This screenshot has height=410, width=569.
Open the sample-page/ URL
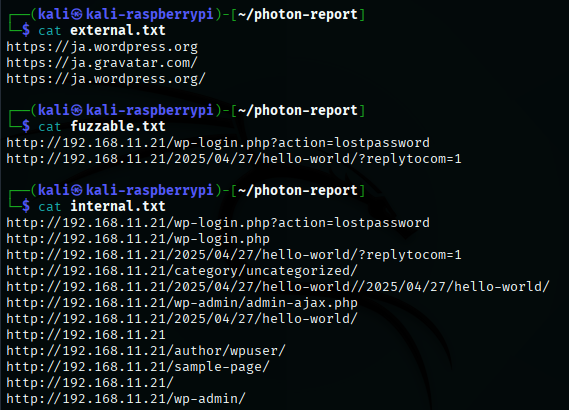pos(138,366)
